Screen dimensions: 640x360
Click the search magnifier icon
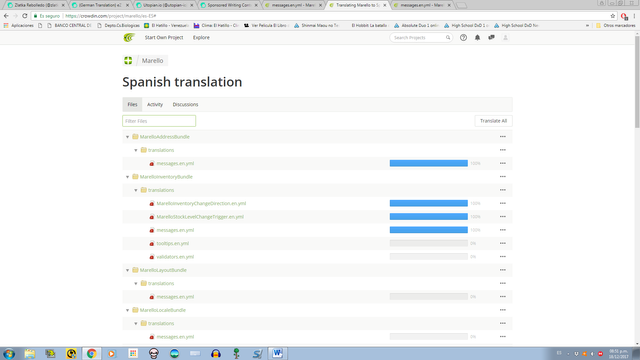click(x=448, y=38)
